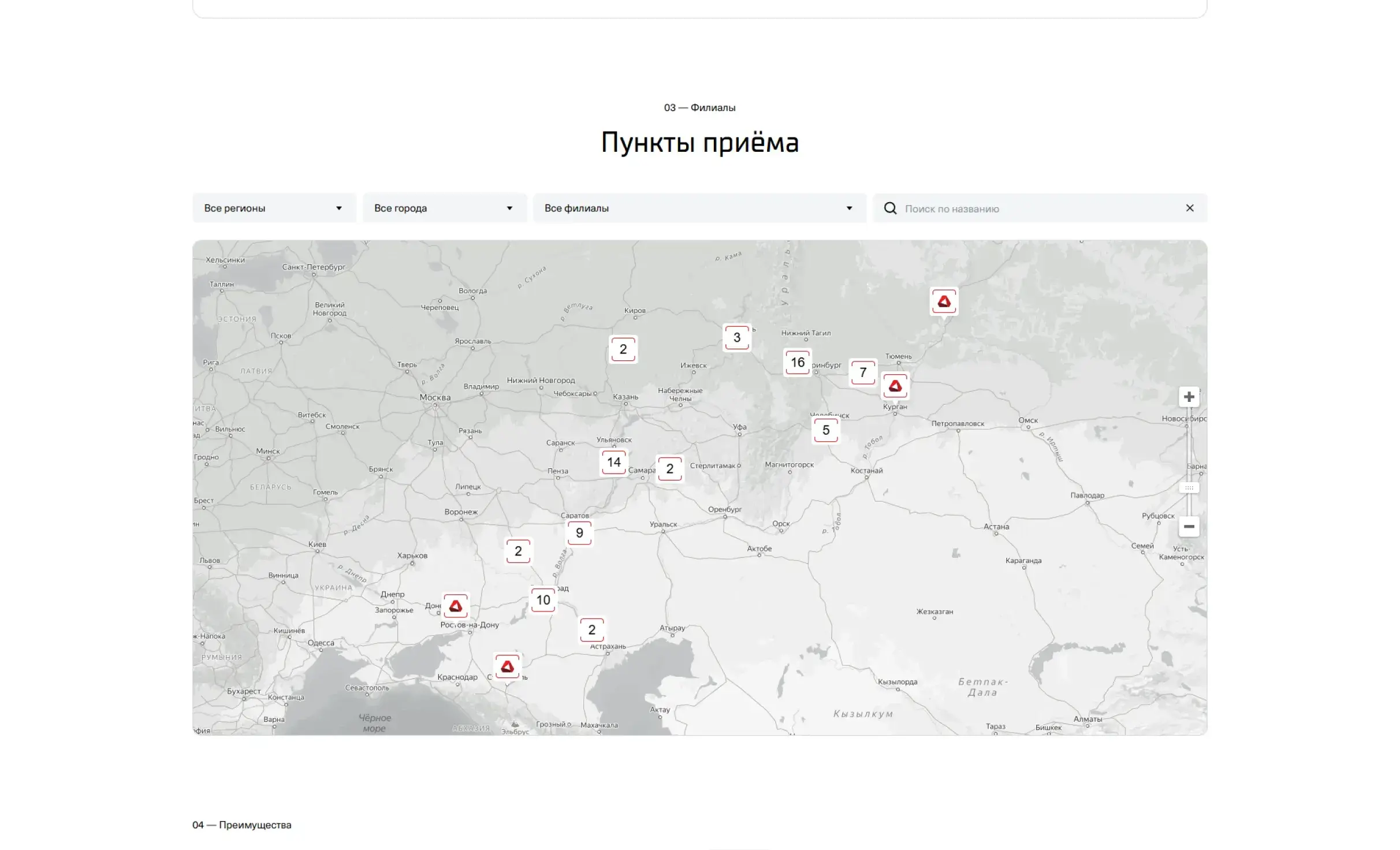
Task: Clear the search with the X icon
Action: pos(1189,208)
